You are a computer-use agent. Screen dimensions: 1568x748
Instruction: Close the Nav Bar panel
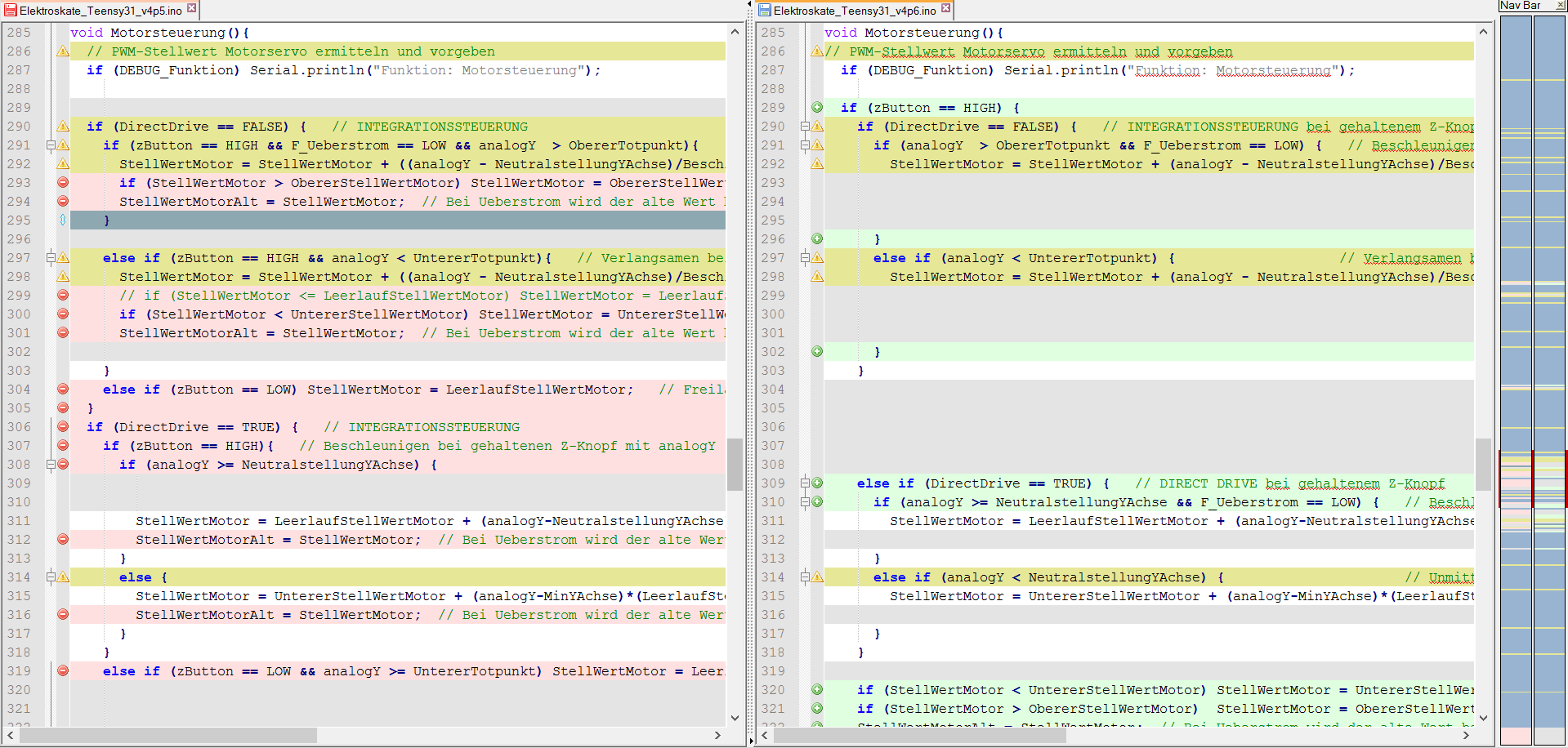pyautogui.click(x=1561, y=6)
